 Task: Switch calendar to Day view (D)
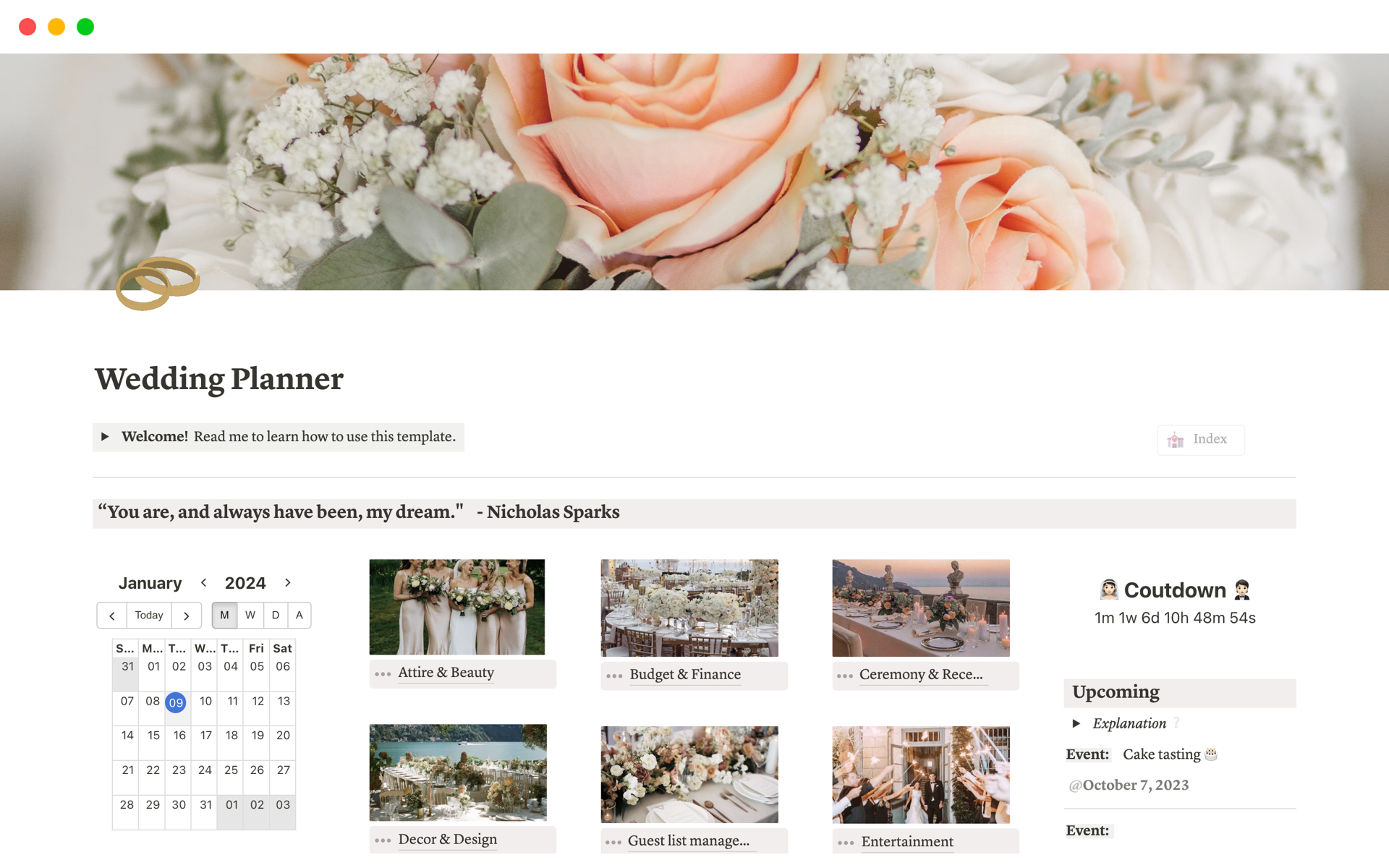[276, 615]
